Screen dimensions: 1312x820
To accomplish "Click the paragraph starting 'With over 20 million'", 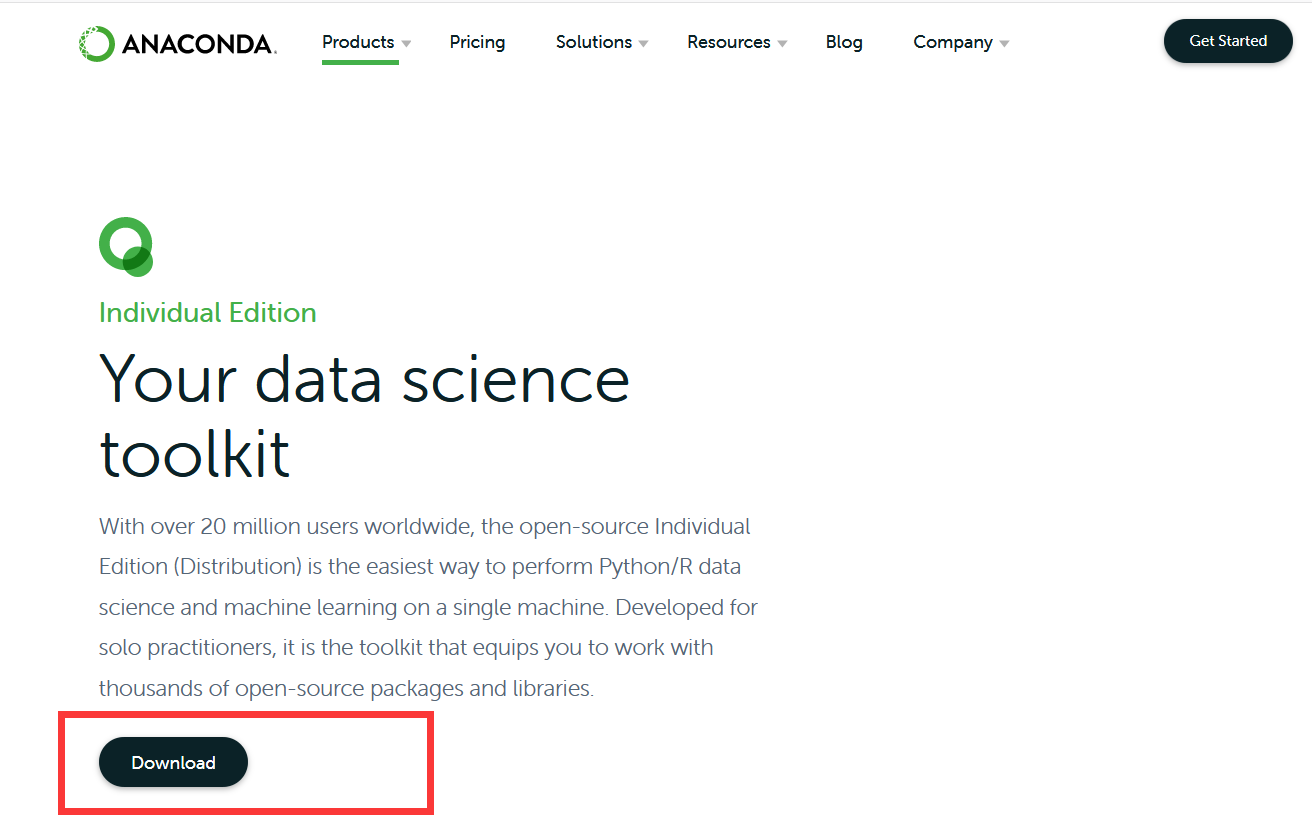I will coord(428,607).
